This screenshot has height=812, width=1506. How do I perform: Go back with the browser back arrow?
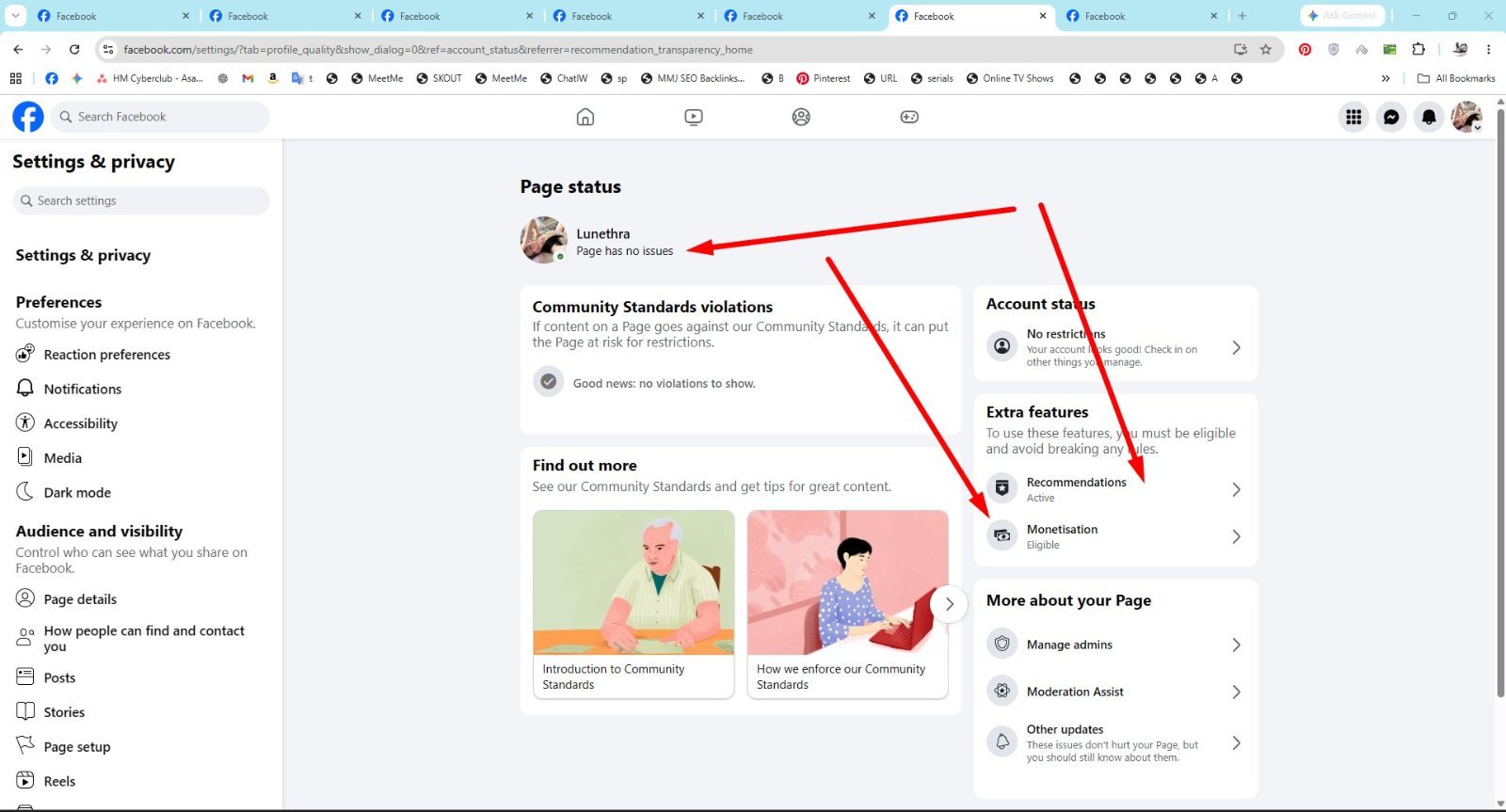coord(18,49)
